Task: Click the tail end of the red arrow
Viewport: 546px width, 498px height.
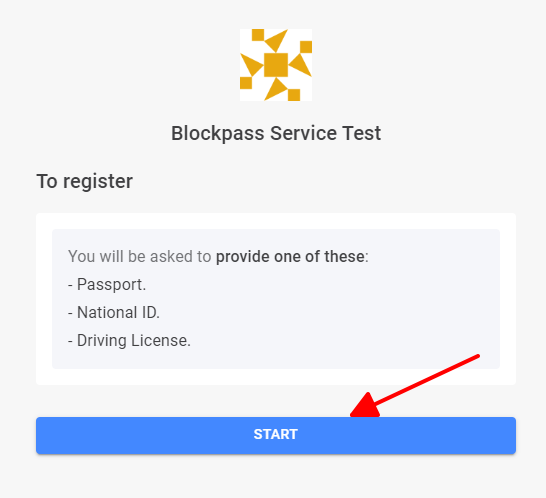Action: 476,357
